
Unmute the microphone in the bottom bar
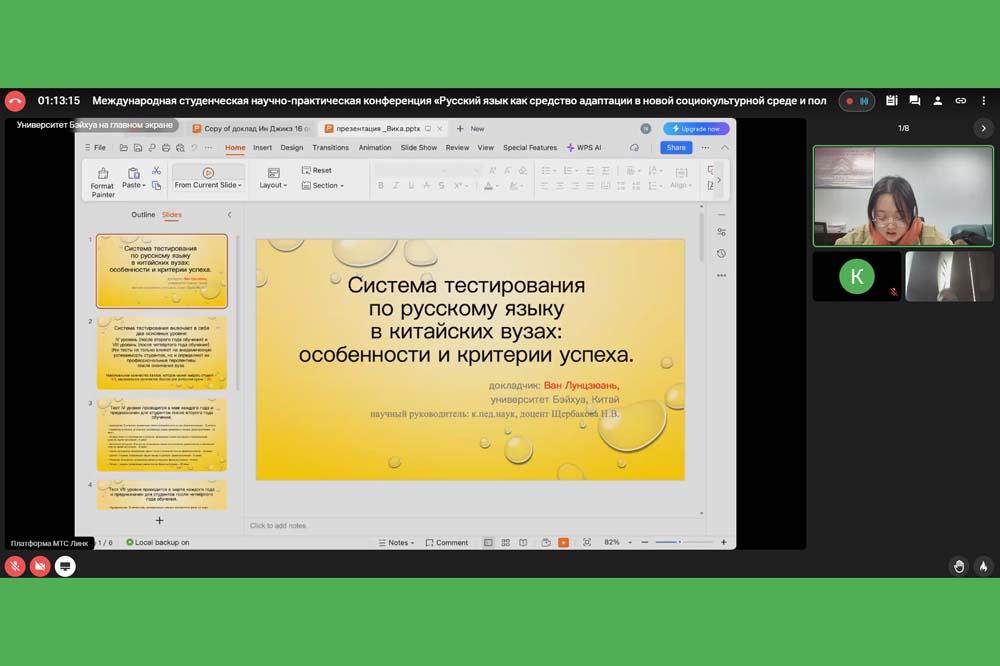pyautogui.click(x=15, y=566)
